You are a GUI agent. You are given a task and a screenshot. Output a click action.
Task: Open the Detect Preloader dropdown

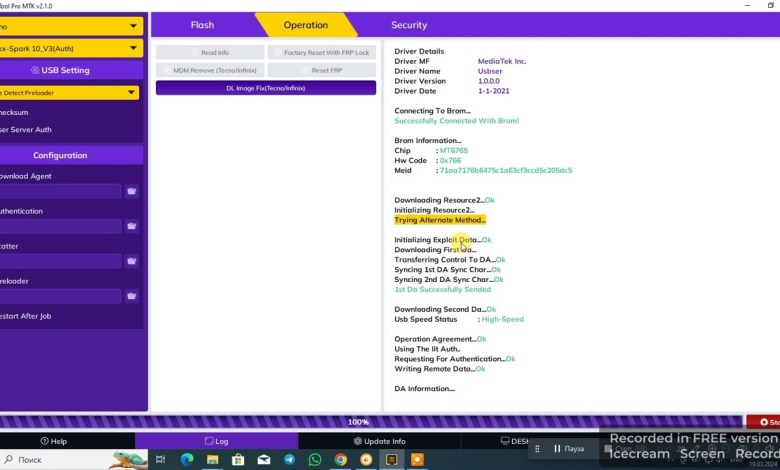[x=70, y=93]
